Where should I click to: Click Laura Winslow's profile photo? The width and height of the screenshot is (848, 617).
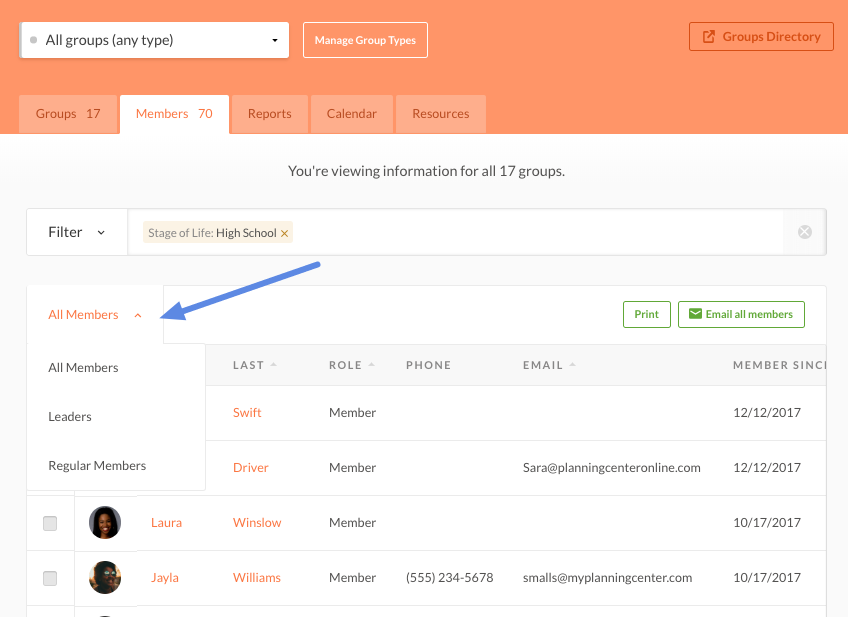105,523
